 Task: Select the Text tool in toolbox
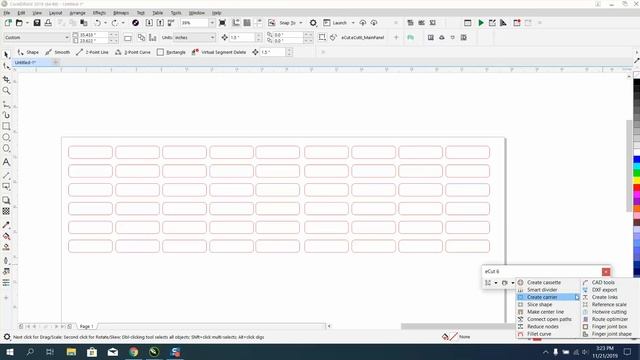[x=6, y=162]
